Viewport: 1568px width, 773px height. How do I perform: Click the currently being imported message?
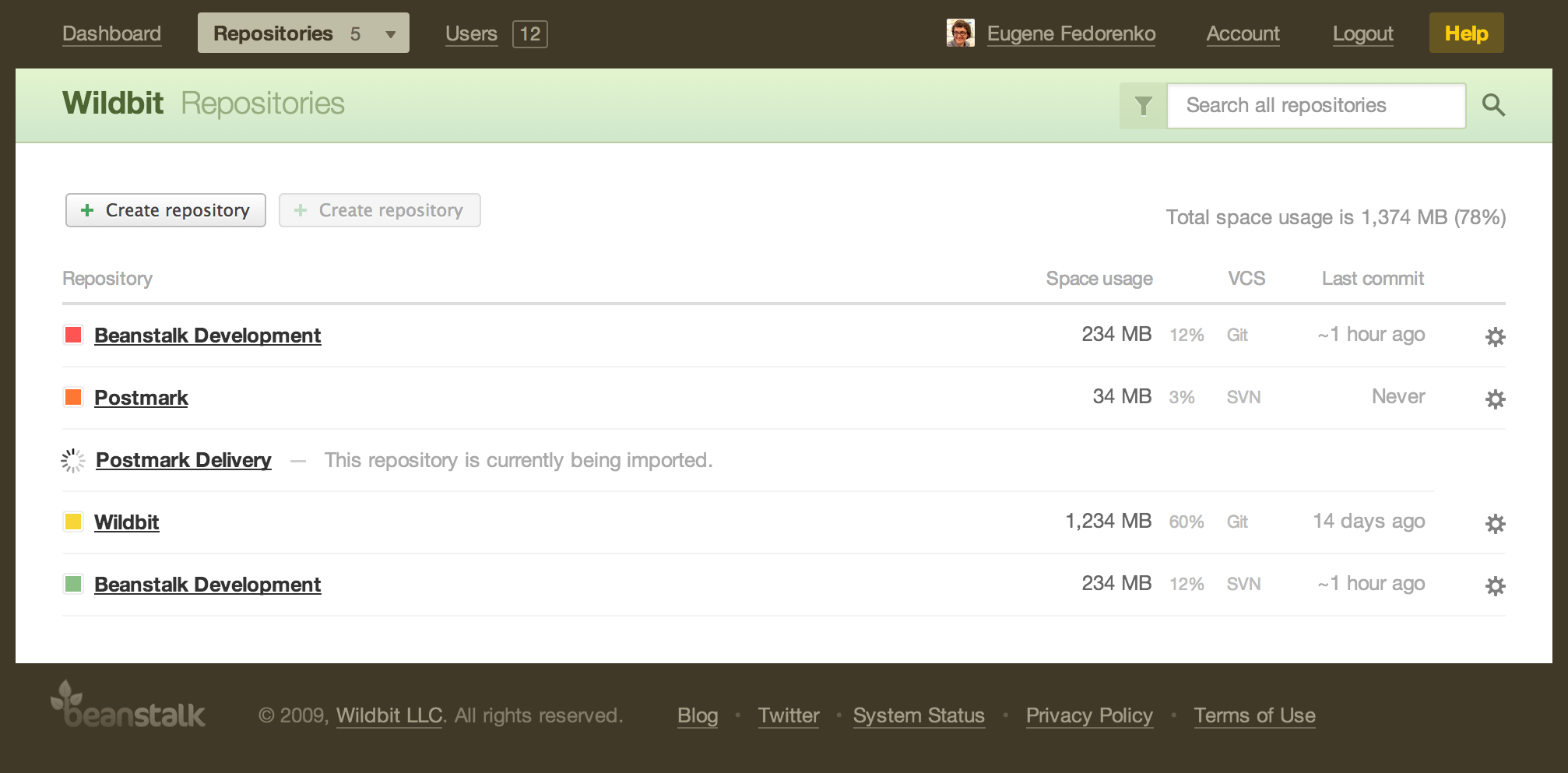(519, 460)
